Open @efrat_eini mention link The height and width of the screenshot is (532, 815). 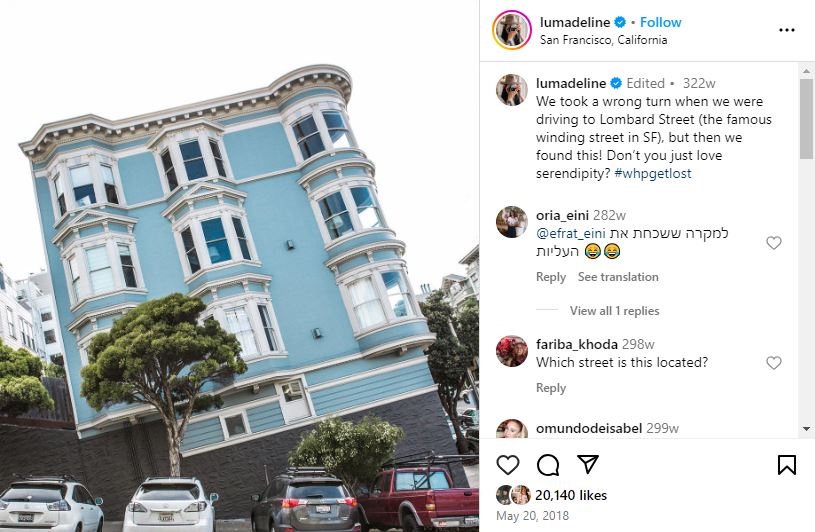(571, 234)
